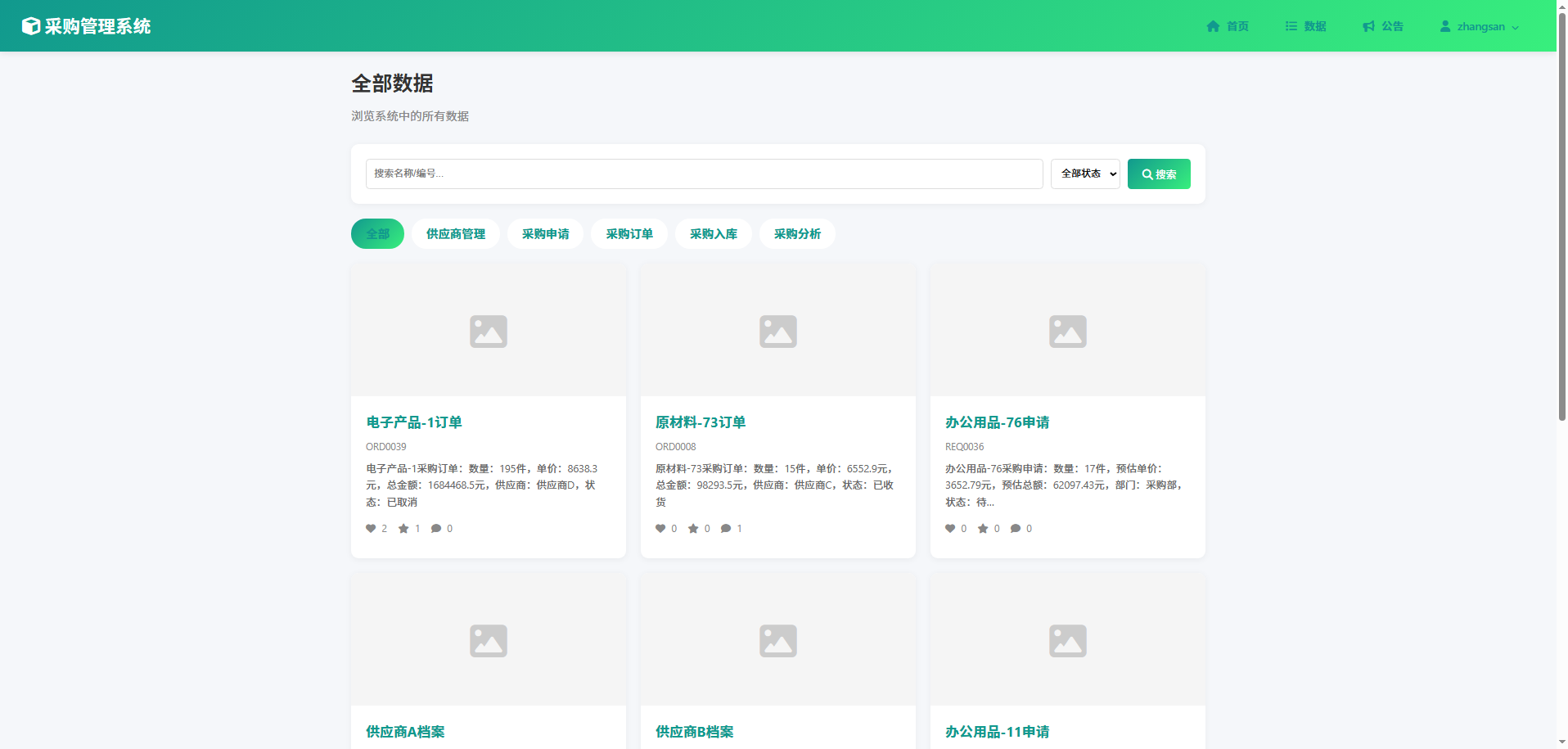Click the box logo icon in header

[30, 26]
